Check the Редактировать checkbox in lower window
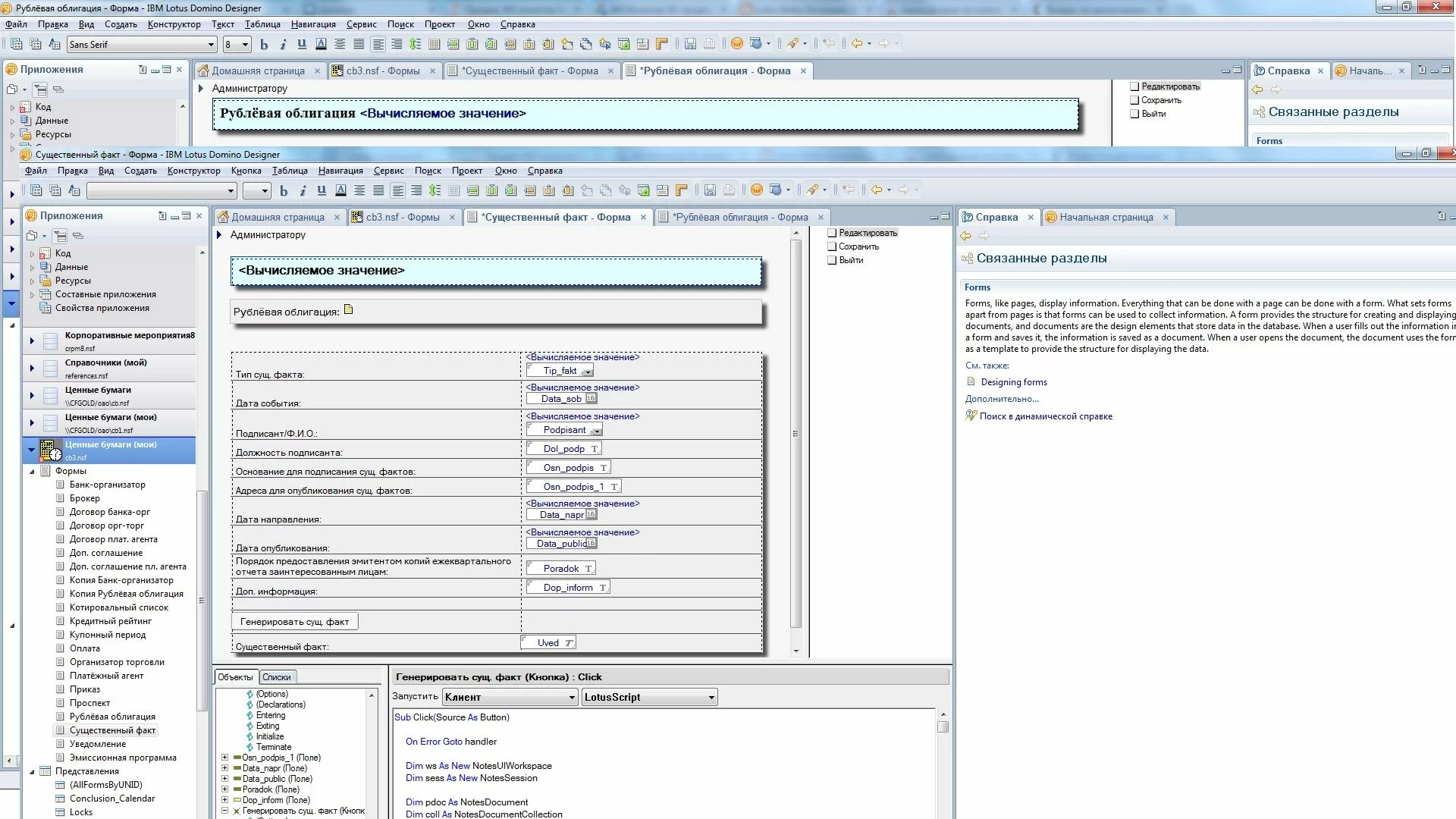 coord(832,233)
